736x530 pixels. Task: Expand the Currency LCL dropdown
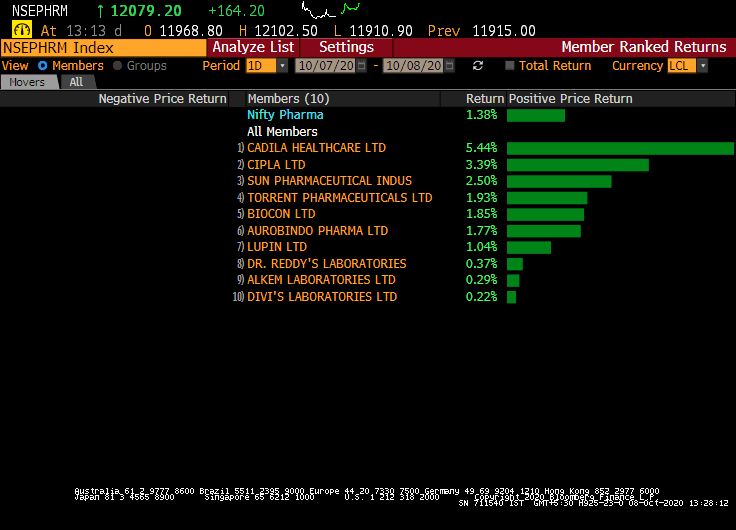(702, 66)
